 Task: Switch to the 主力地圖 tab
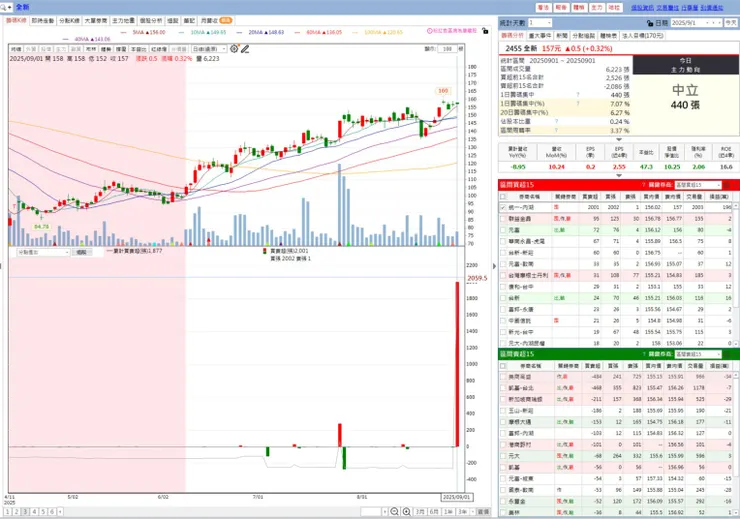tap(124, 21)
